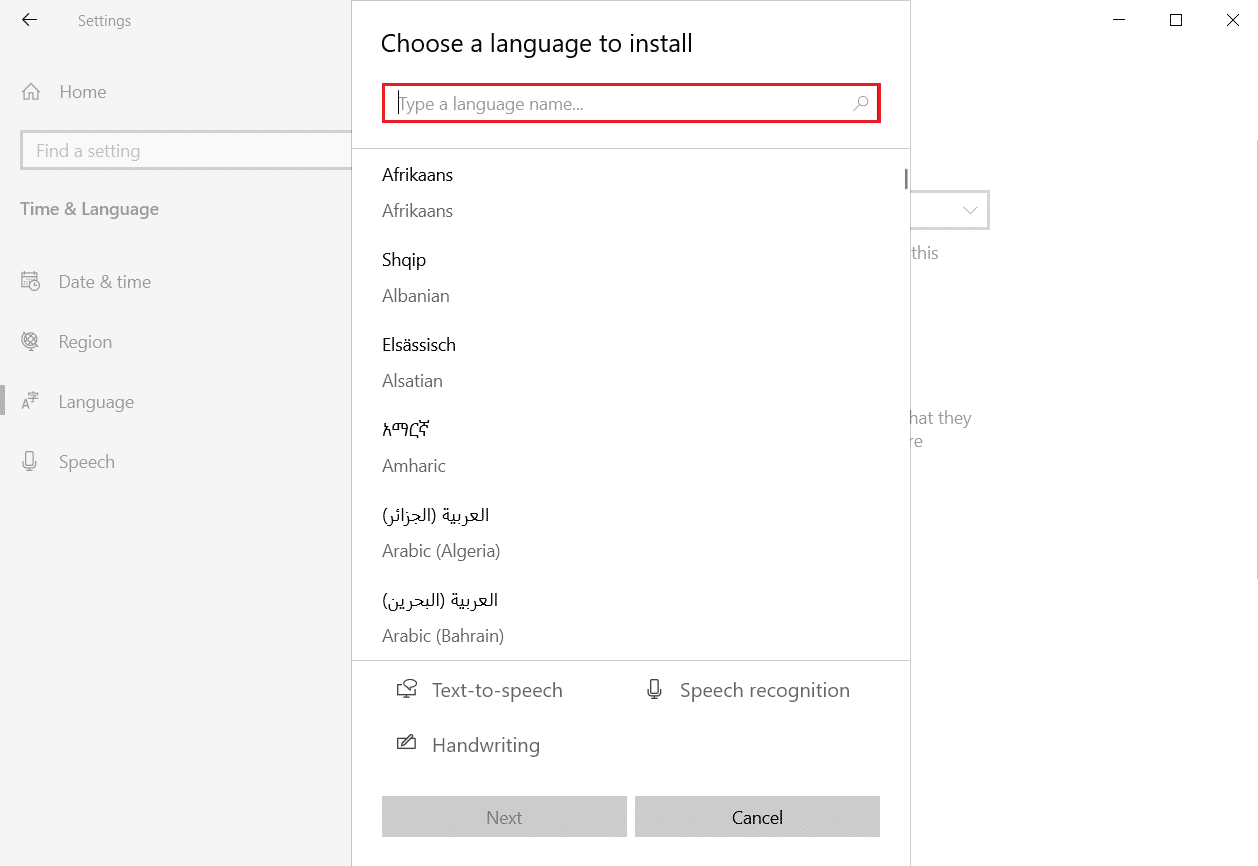Open the Home settings page
This screenshot has height=866, width=1258.
pos(83,92)
